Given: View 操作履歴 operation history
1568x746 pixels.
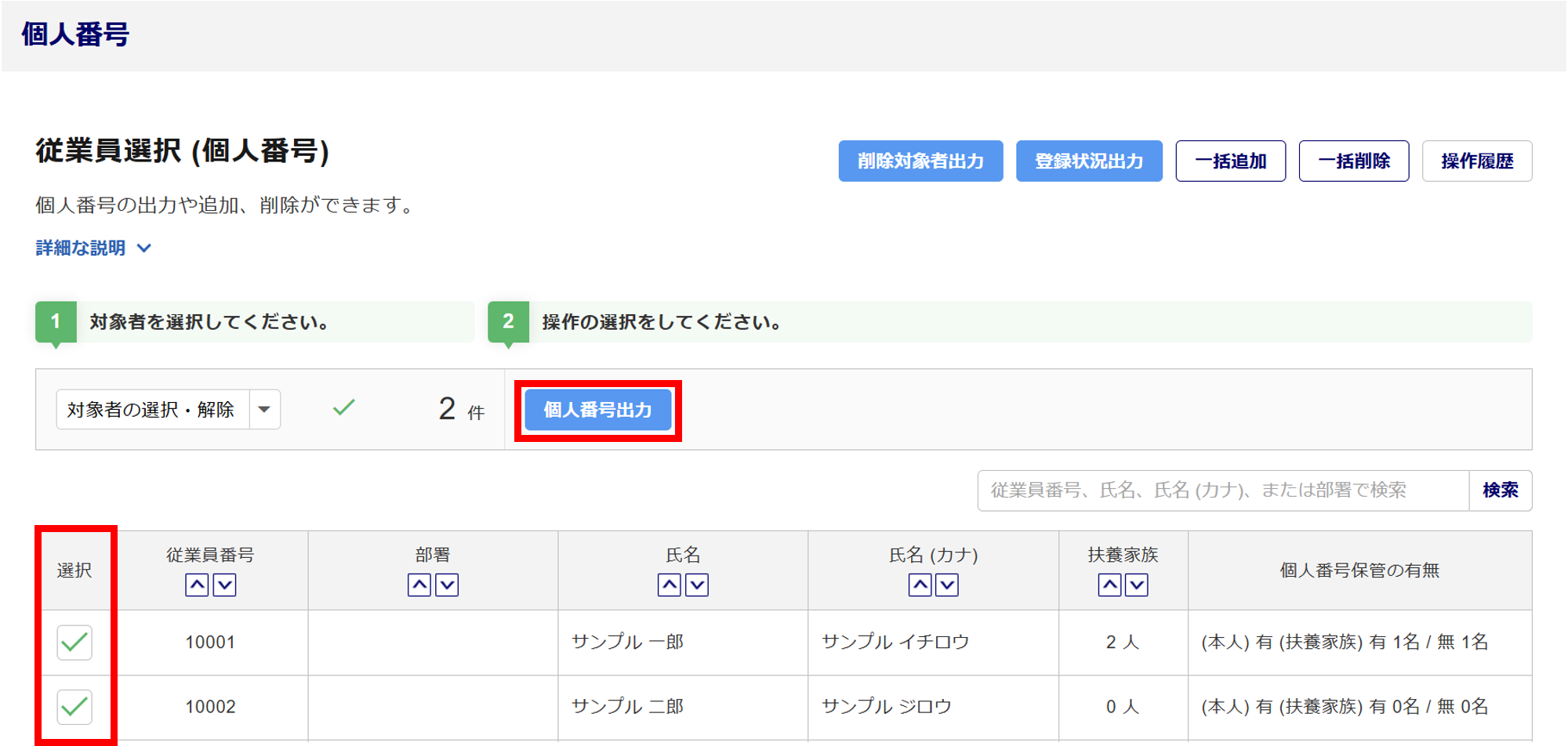Looking at the screenshot, I should tap(1476, 161).
